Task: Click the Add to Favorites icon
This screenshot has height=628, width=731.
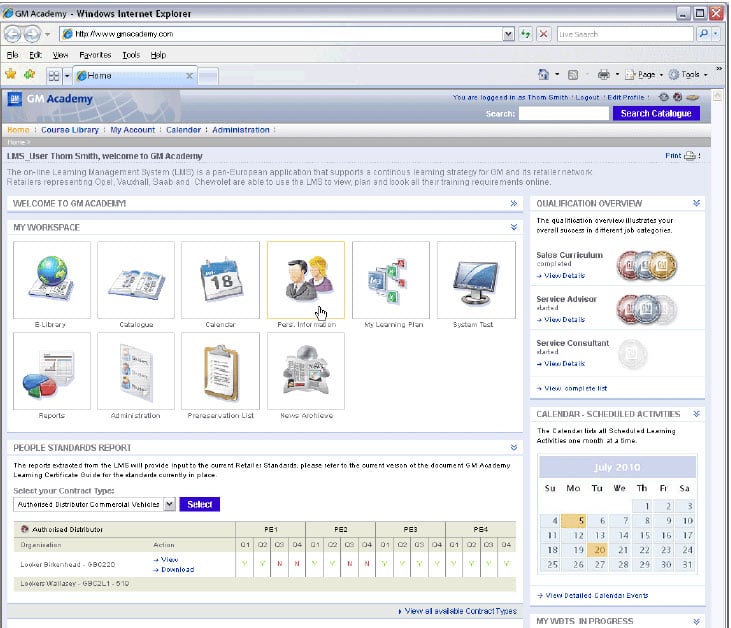Action: click(29, 74)
